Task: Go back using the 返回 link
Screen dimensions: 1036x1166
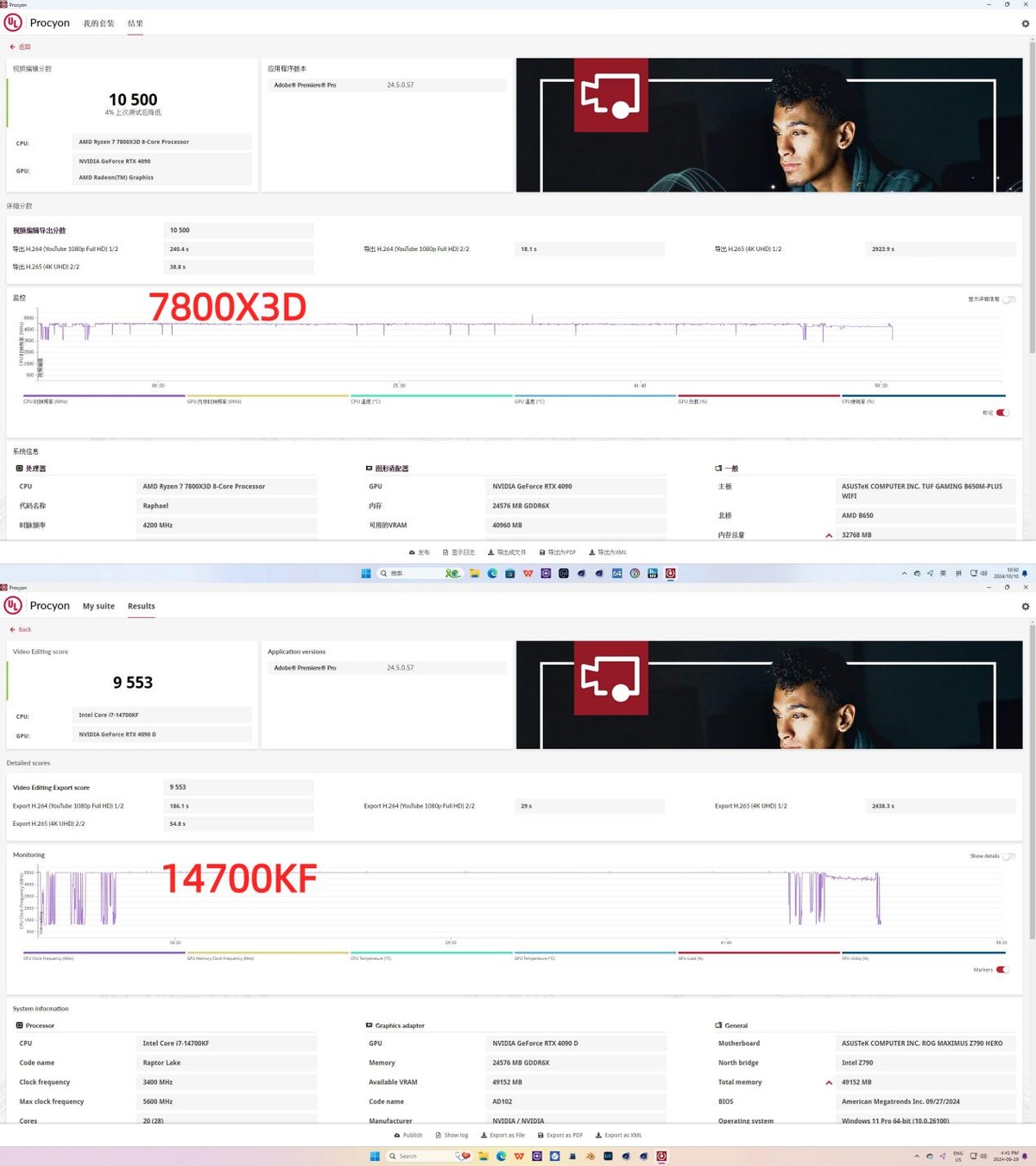Action: click(19, 47)
